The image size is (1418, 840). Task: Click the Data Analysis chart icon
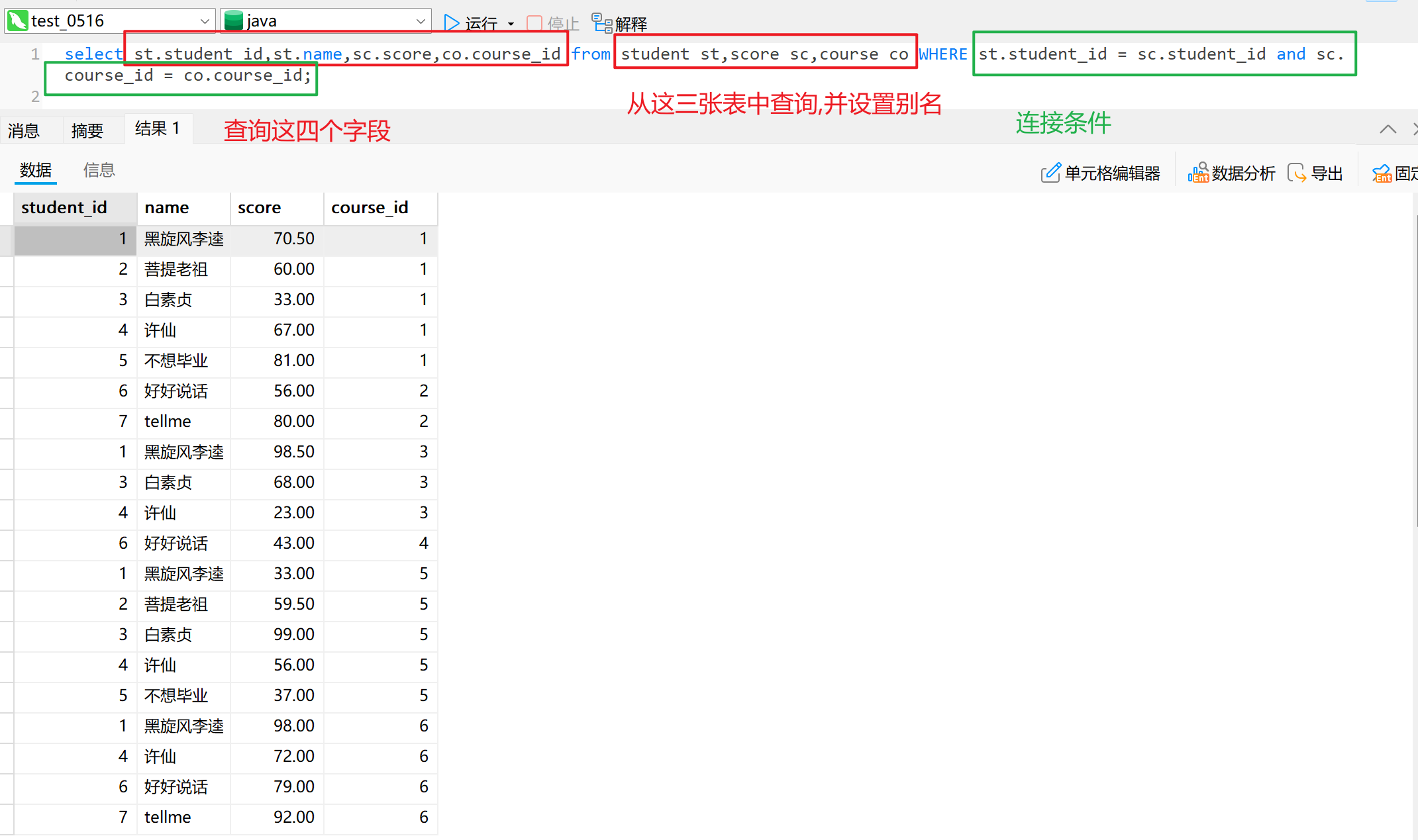(1197, 173)
